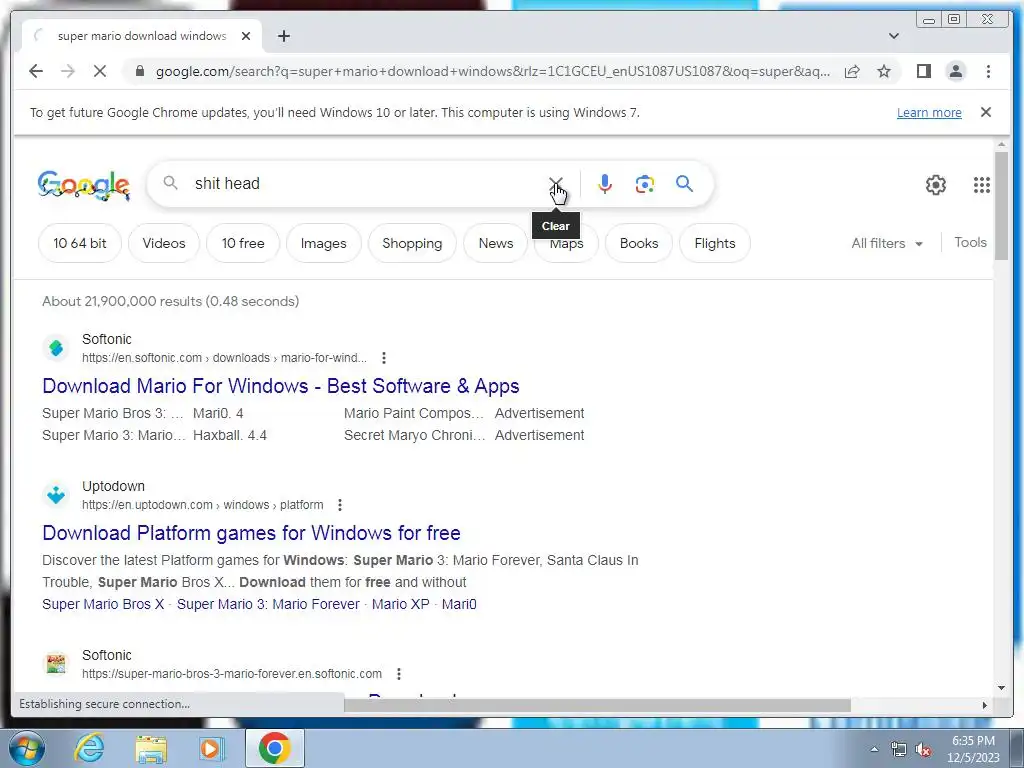This screenshot has width=1024, height=768.
Task: Select the 10 64 bit filter chip
Action: (80, 243)
